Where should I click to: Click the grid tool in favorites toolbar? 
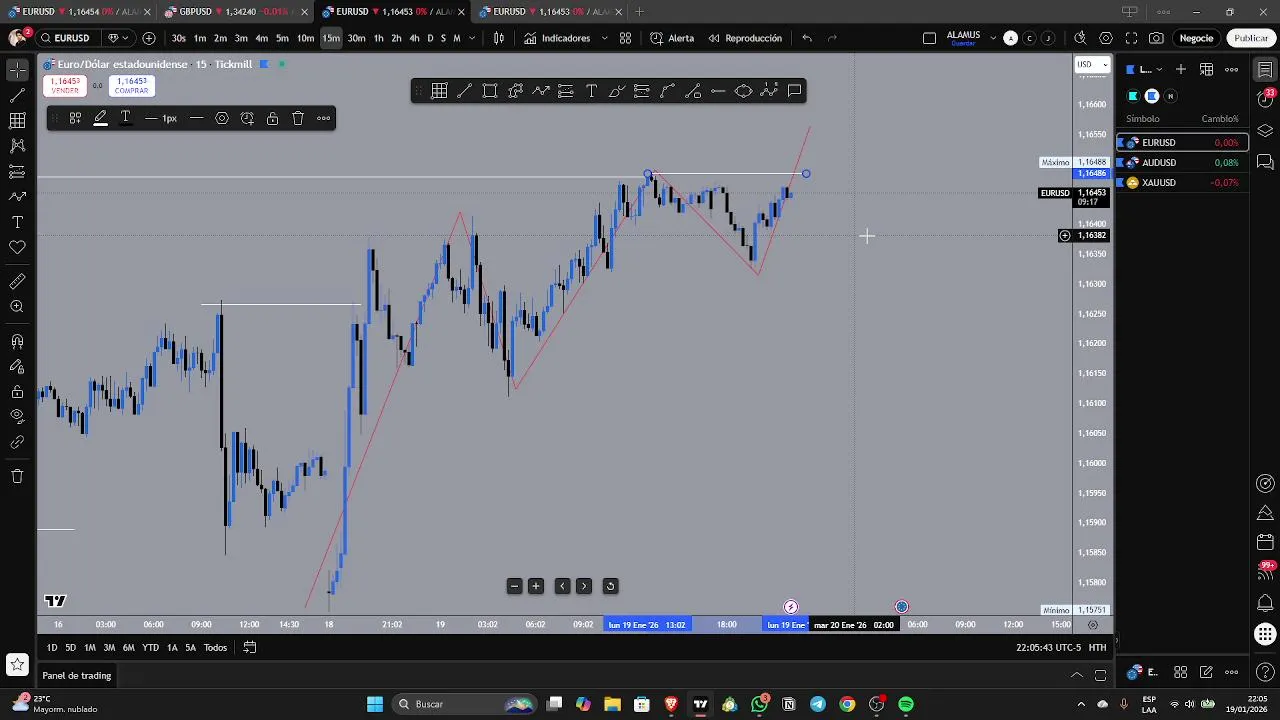[439, 91]
